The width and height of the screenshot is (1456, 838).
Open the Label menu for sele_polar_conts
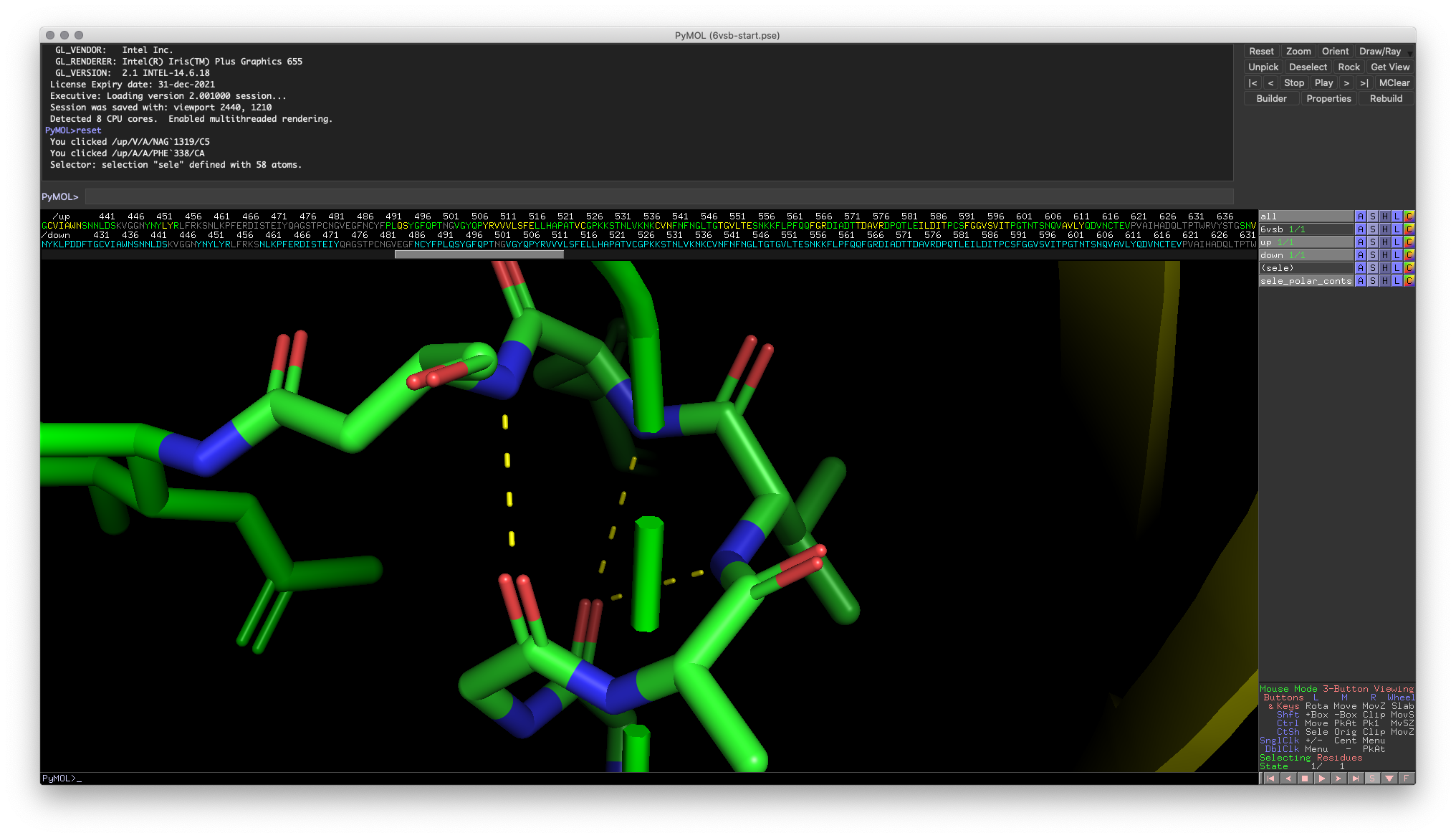(x=1397, y=281)
